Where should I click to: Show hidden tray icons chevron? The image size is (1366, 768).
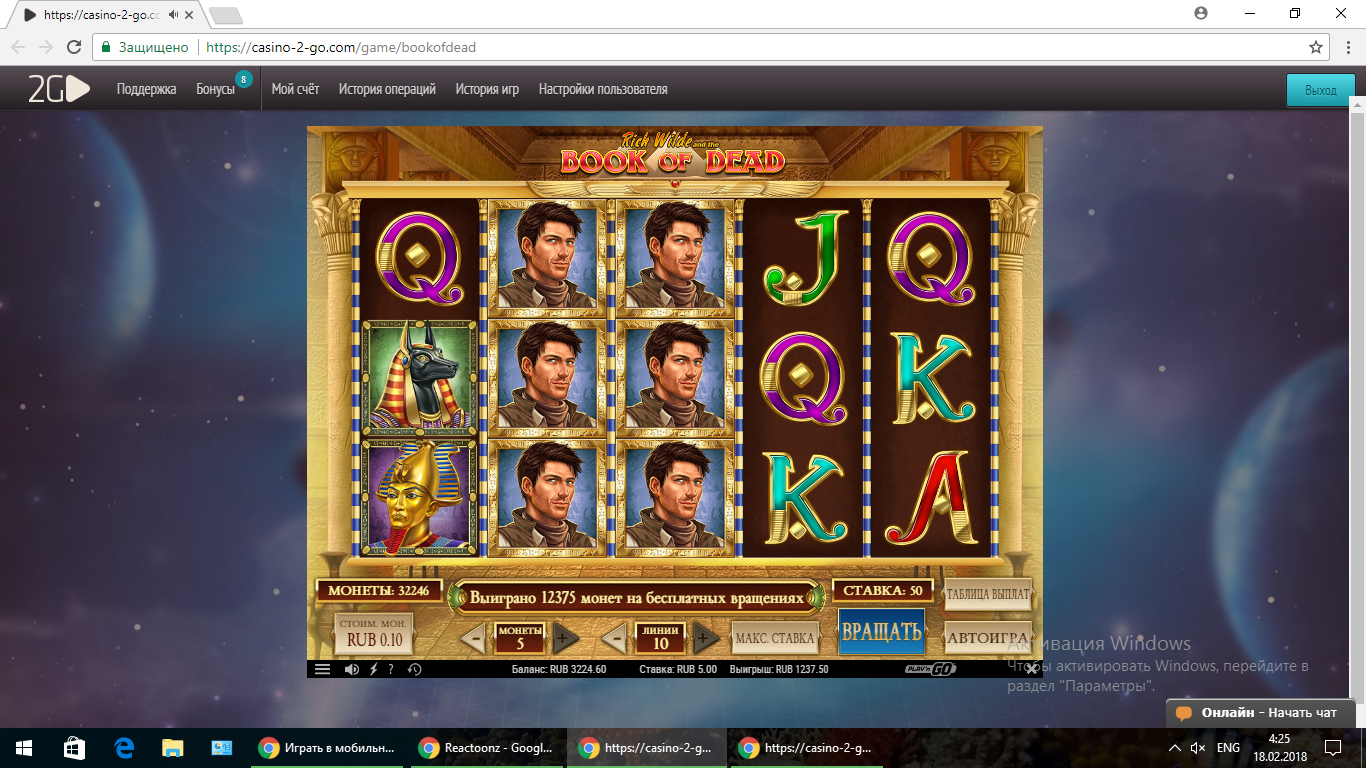point(1175,748)
